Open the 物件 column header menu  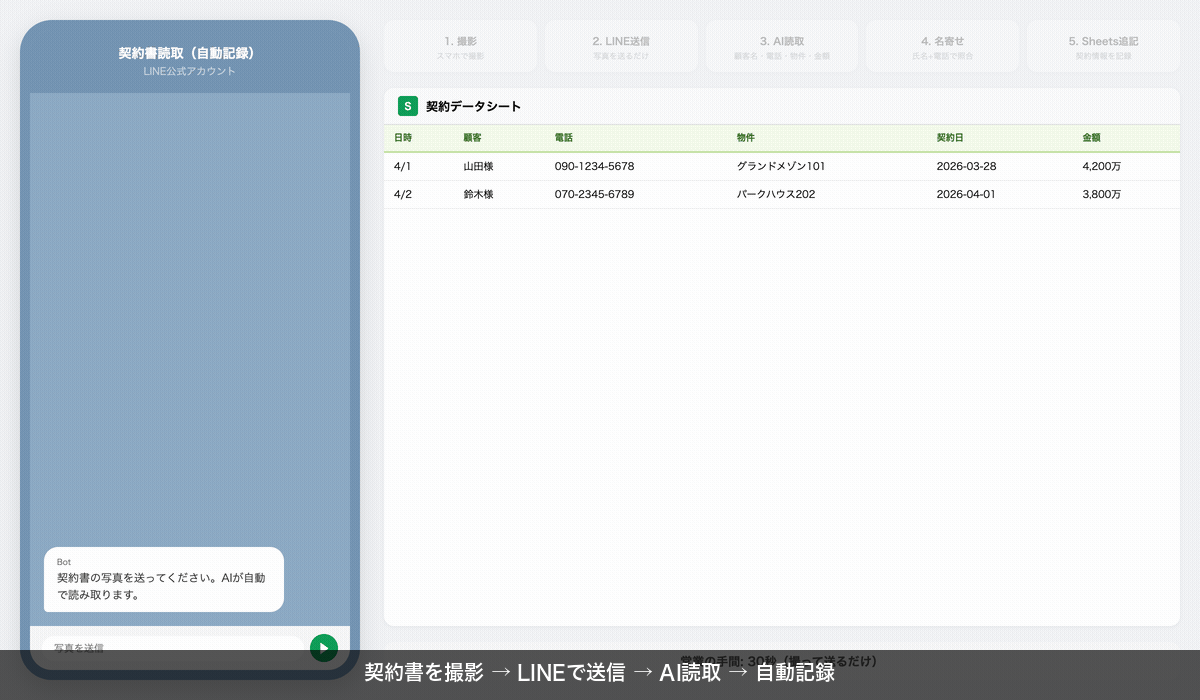pyautogui.click(x=746, y=138)
